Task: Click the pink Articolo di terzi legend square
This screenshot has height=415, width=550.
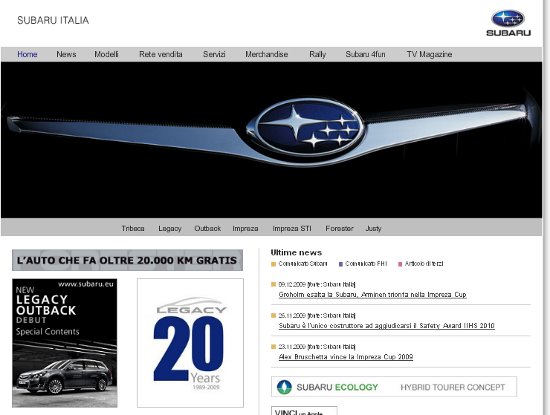Action: (x=400, y=264)
